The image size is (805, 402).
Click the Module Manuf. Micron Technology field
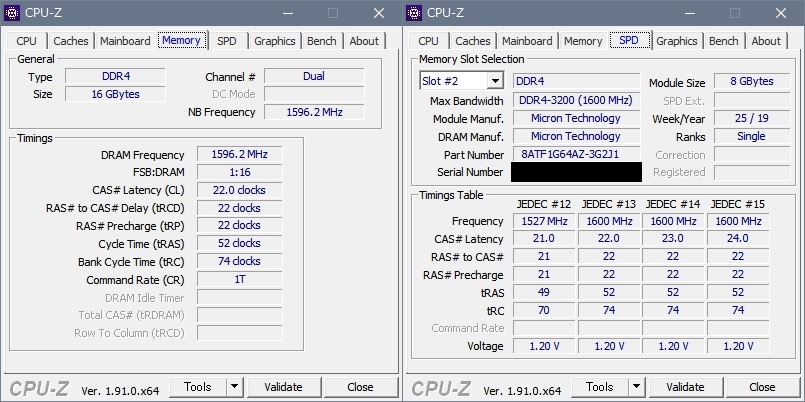tap(576, 119)
